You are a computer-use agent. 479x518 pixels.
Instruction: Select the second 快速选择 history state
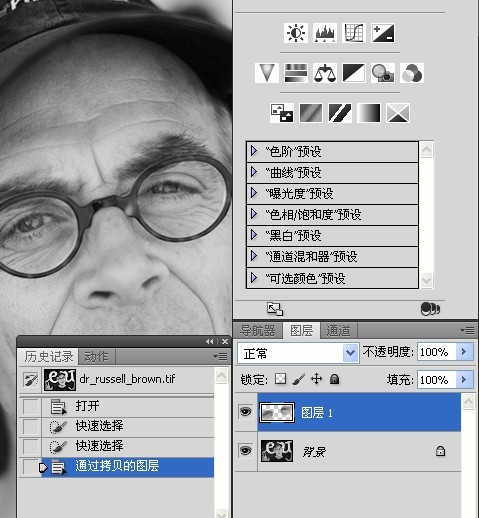127,447
